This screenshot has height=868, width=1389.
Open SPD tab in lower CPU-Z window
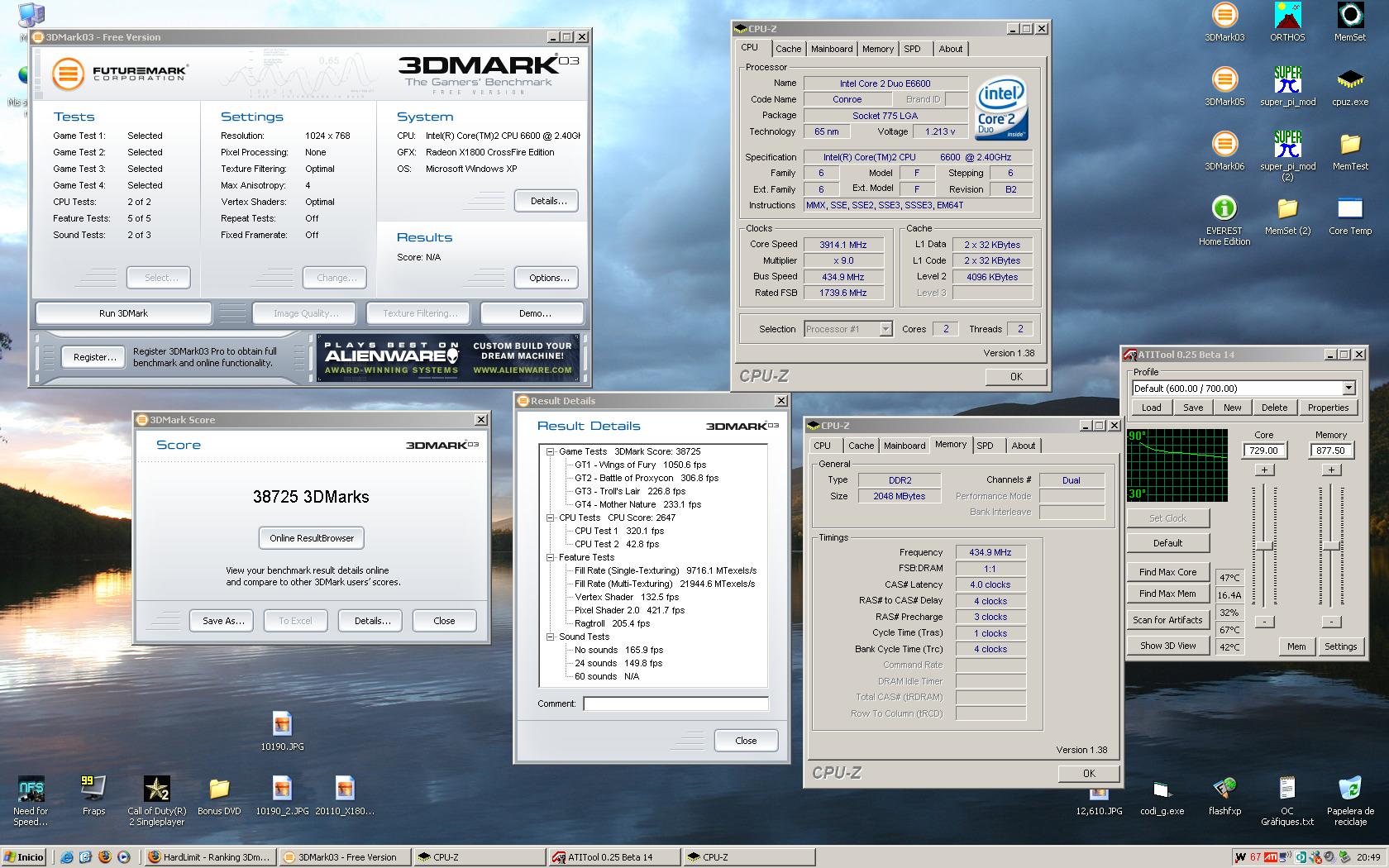tap(985, 446)
